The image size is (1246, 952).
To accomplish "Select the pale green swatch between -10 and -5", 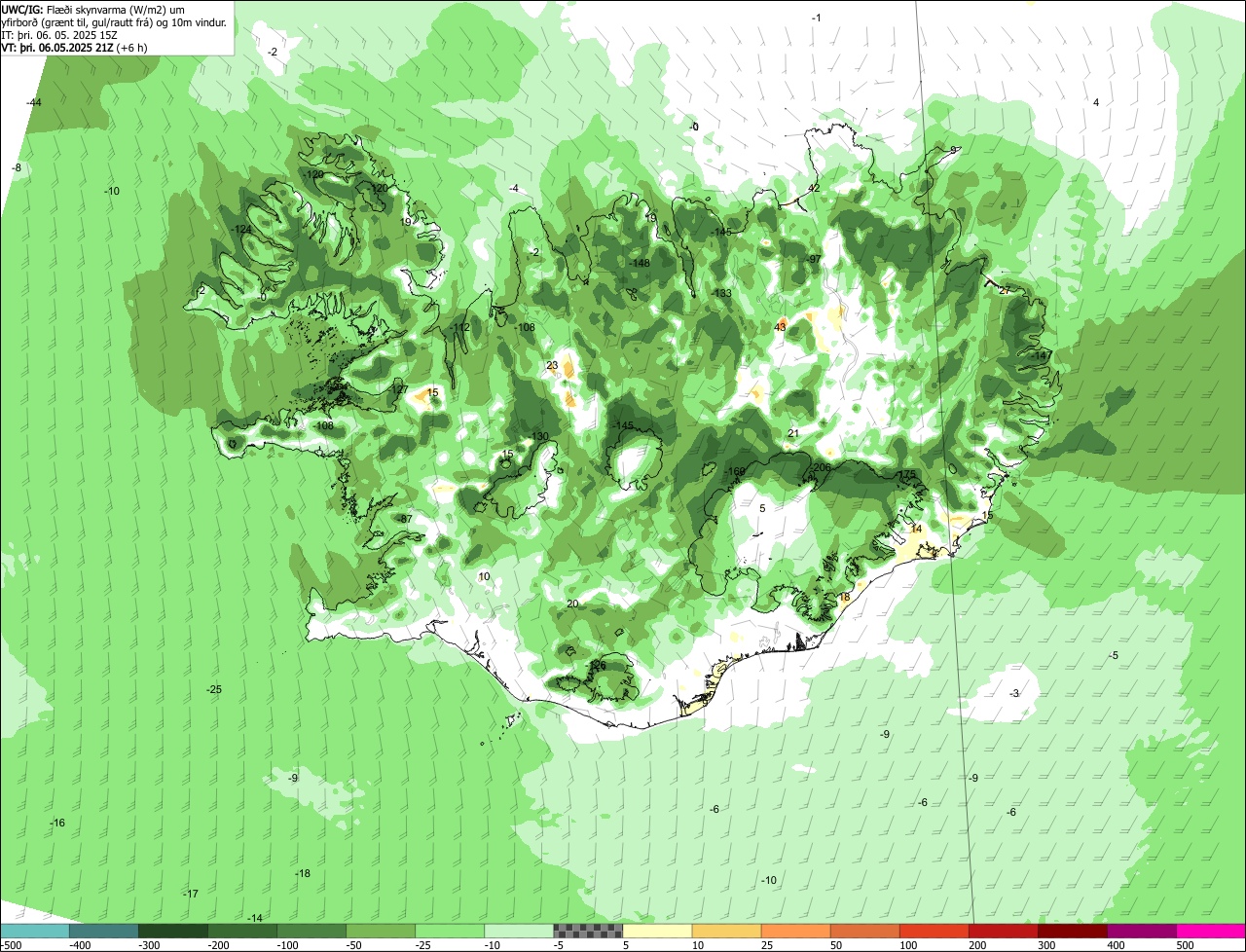I will (519, 932).
